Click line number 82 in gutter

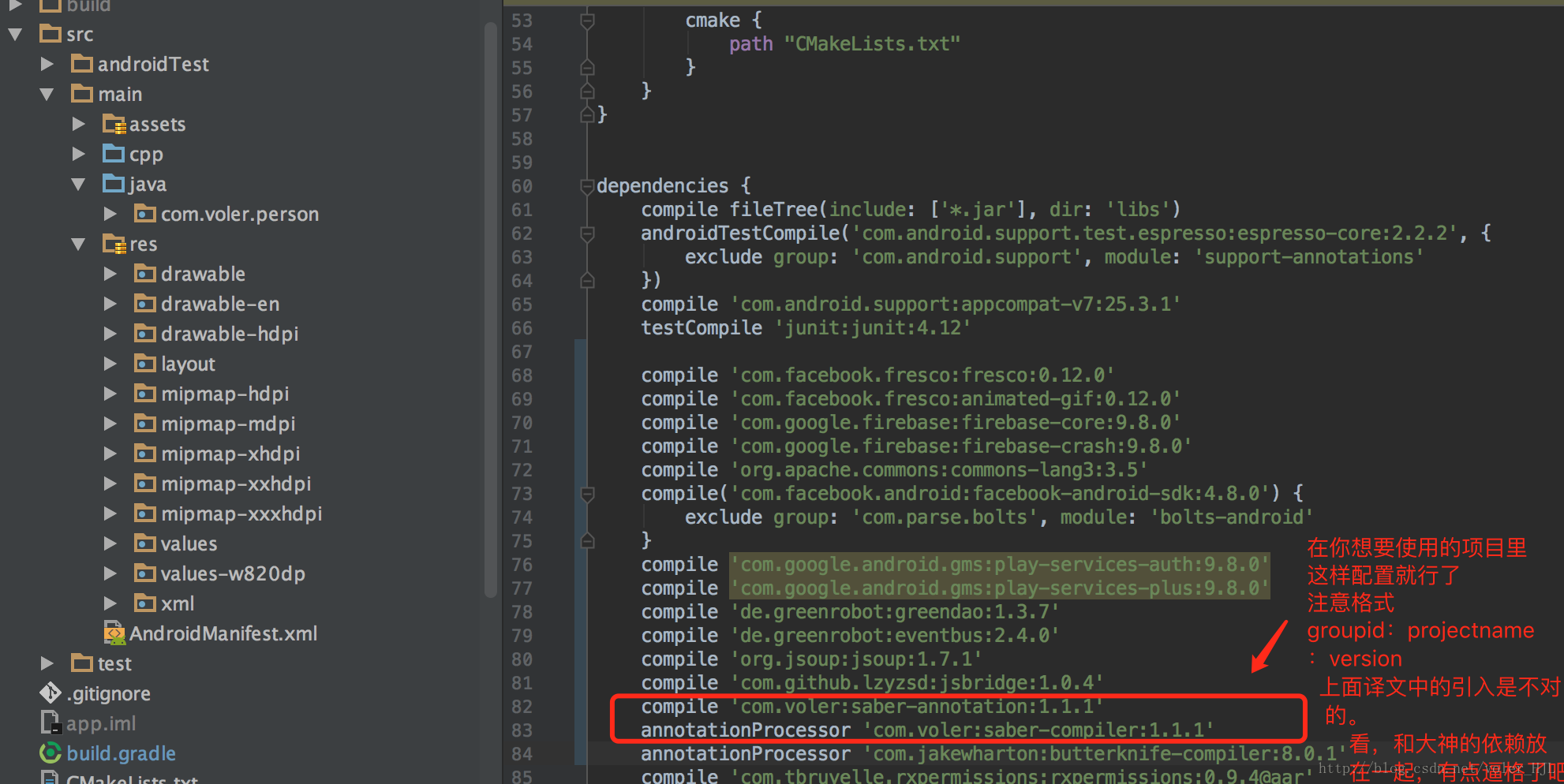pos(522,707)
